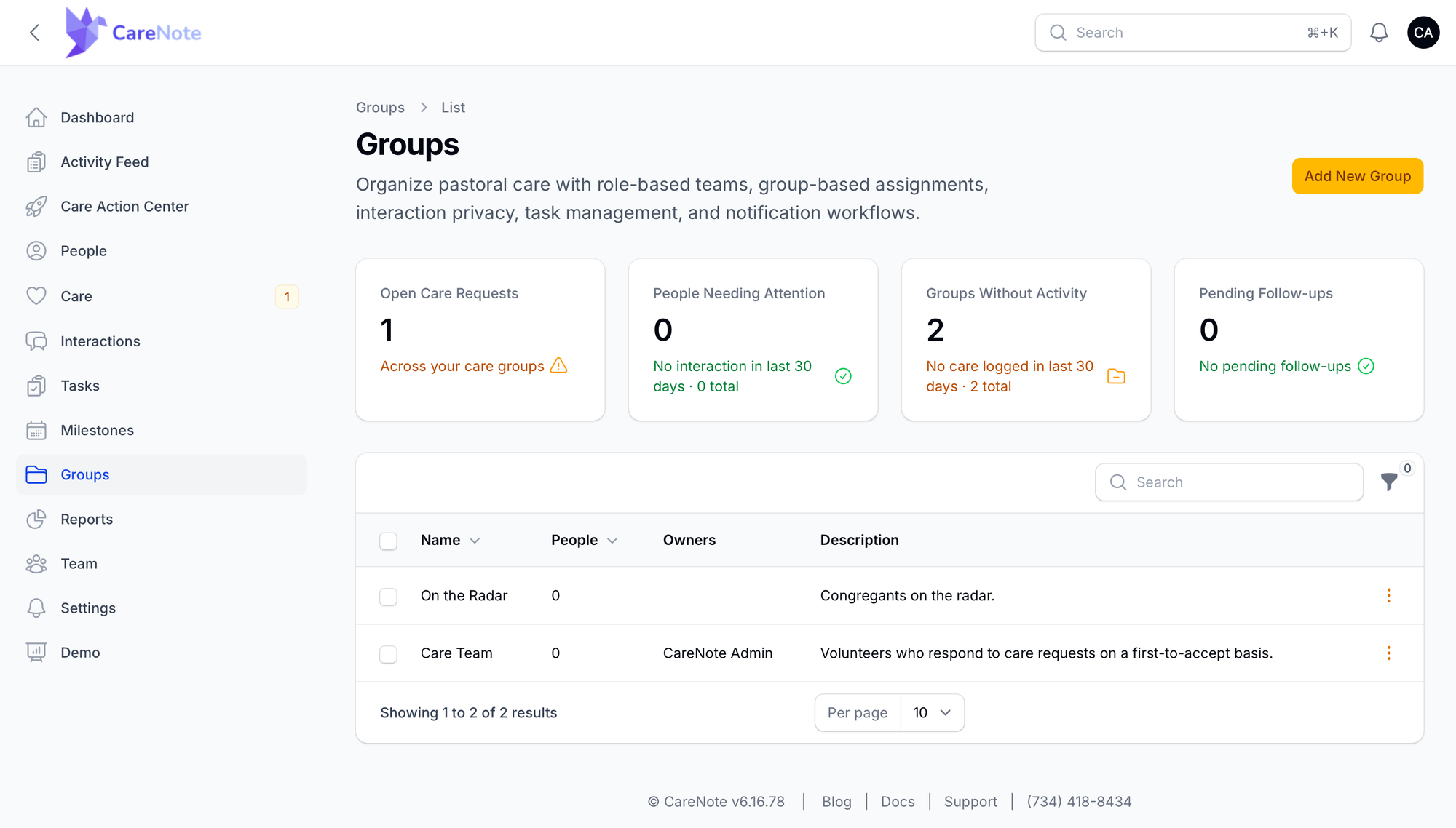Click the table Search input field
Image resolution: width=1456 pixels, height=828 pixels.
pyautogui.click(x=1229, y=482)
